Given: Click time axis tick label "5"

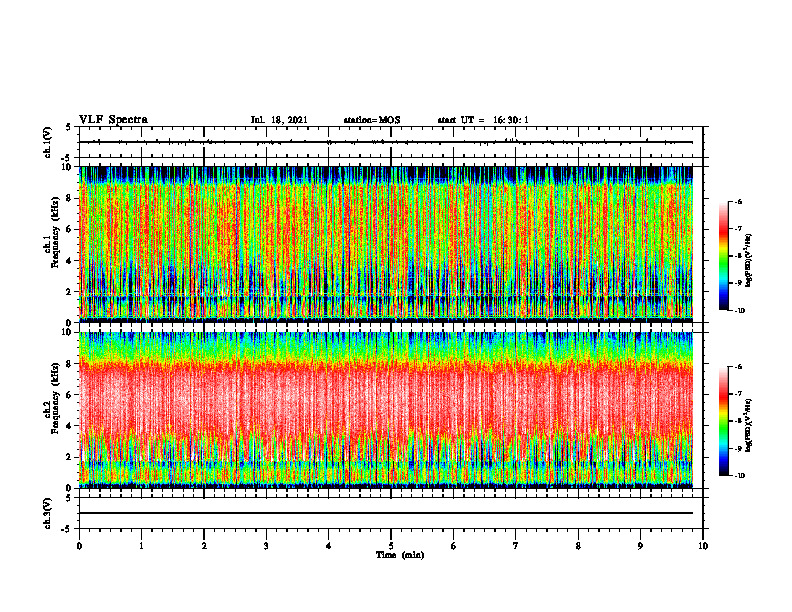Looking at the screenshot, I should coord(391,546).
